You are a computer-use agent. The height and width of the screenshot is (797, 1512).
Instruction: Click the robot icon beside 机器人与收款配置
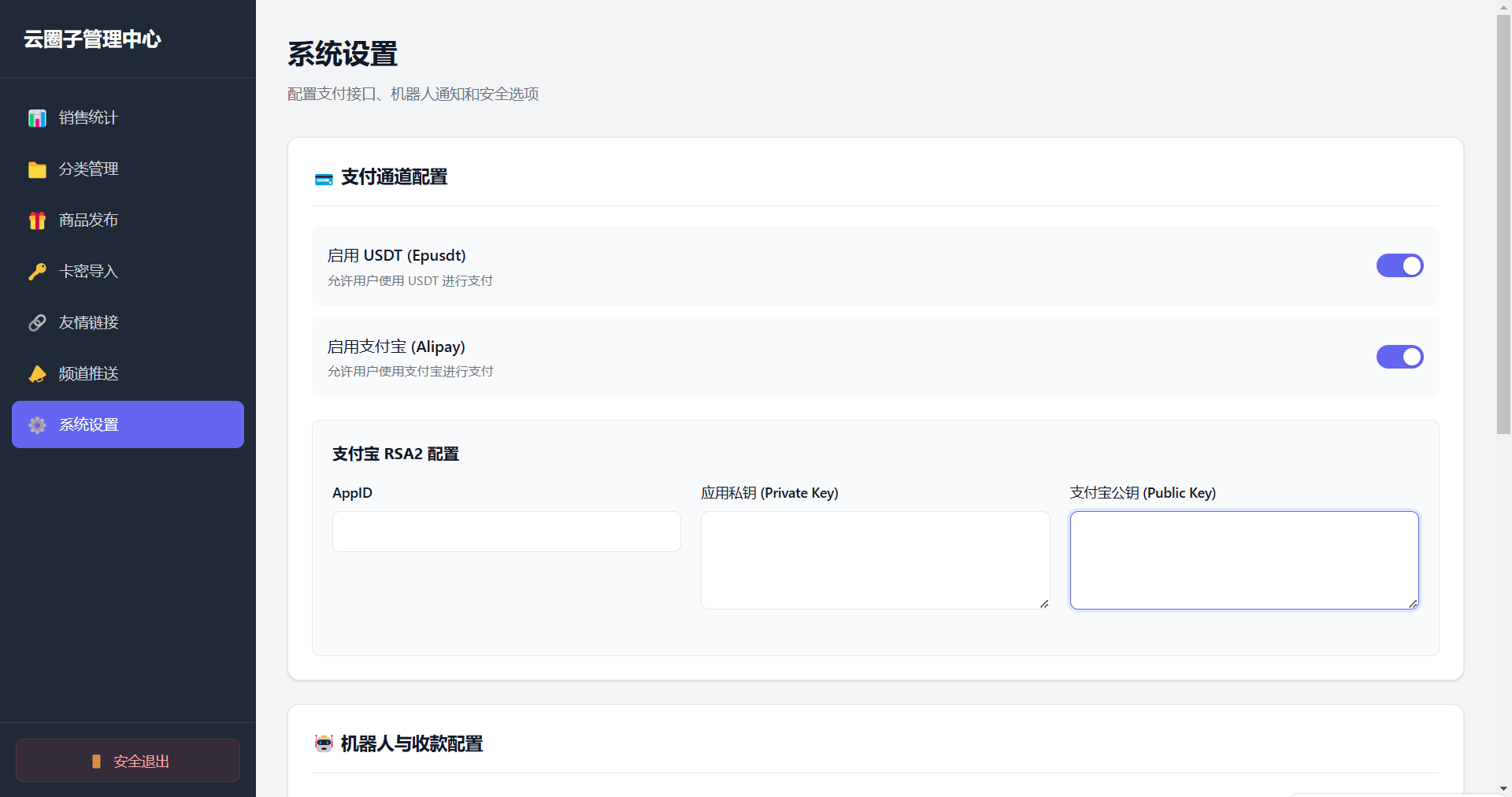(324, 743)
